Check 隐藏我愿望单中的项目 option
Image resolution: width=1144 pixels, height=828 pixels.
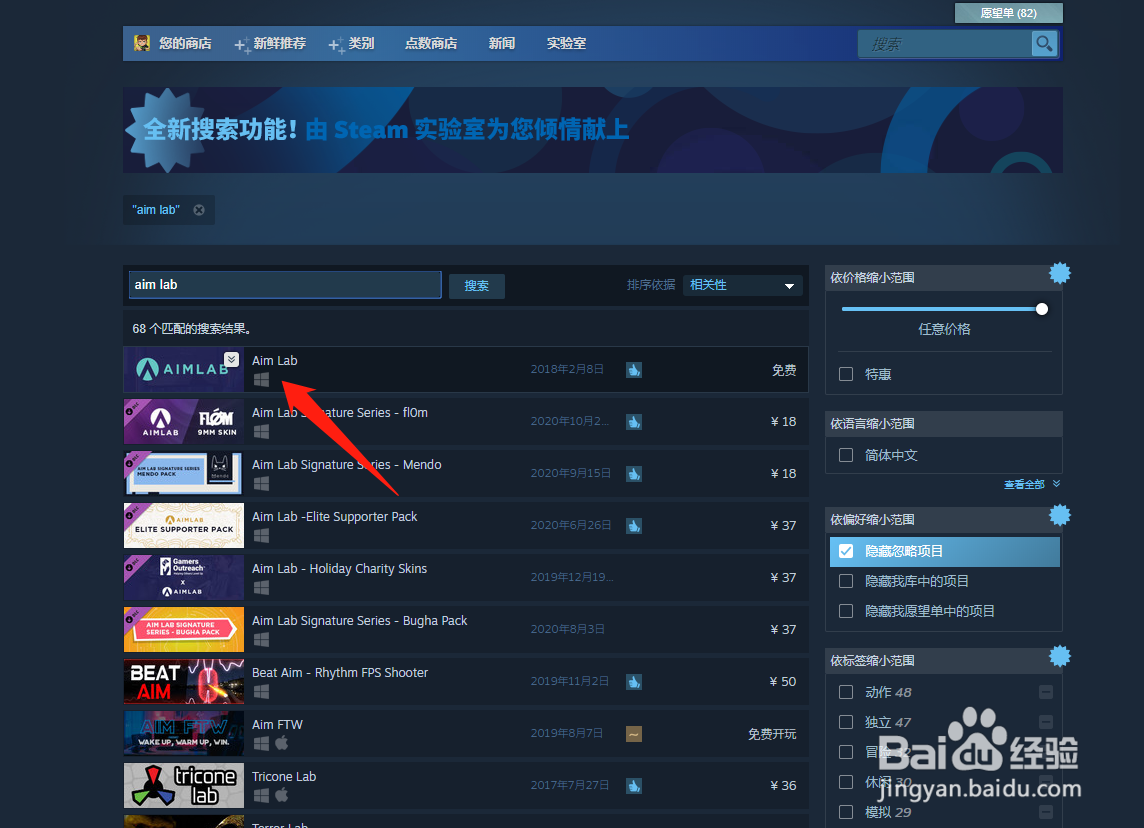coord(846,611)
